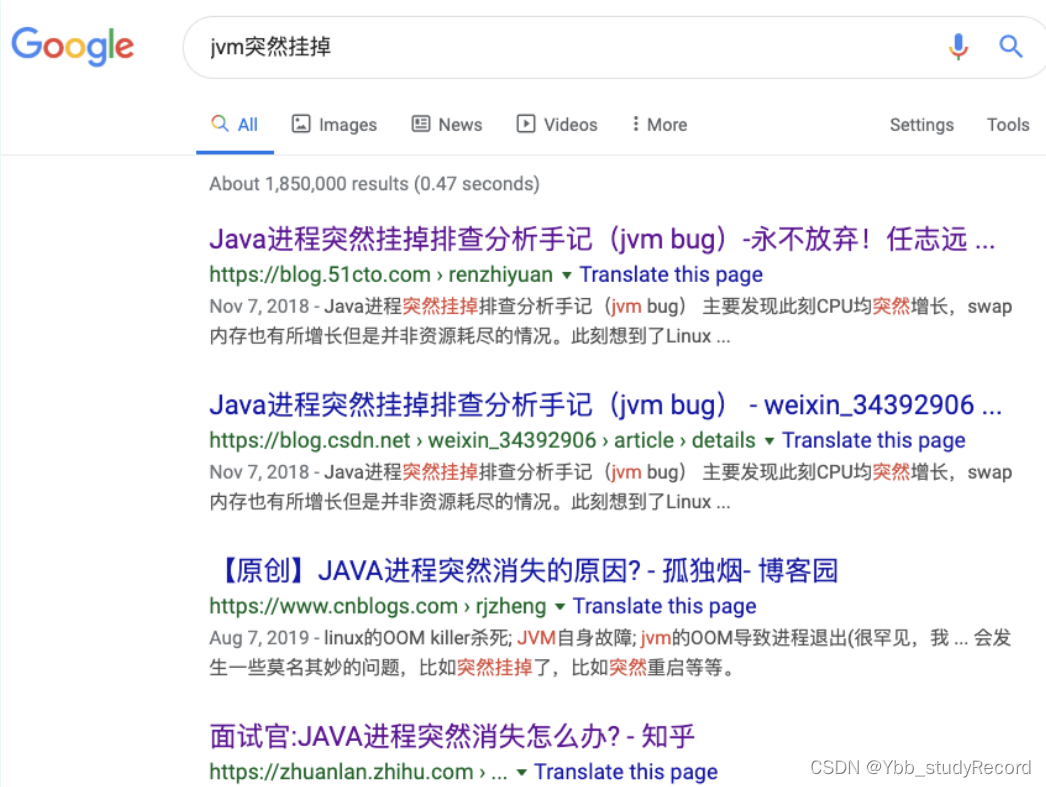This screenshot has height=787, width=1046.
Task: Open the 51cto result titled Java进程突然挂掉排查分析手记
Action: pos(602,239)
